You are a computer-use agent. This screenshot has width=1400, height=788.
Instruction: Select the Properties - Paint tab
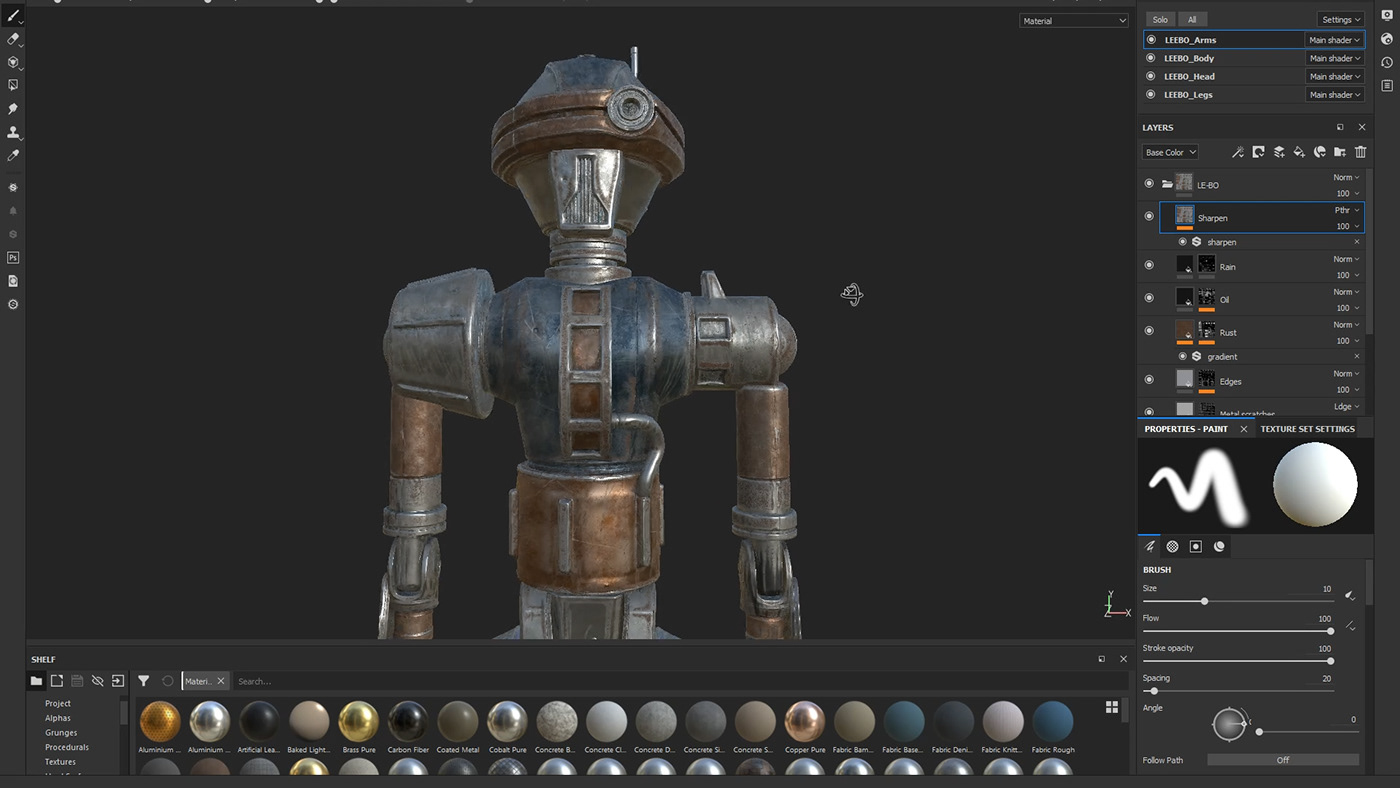point(1186,429)
